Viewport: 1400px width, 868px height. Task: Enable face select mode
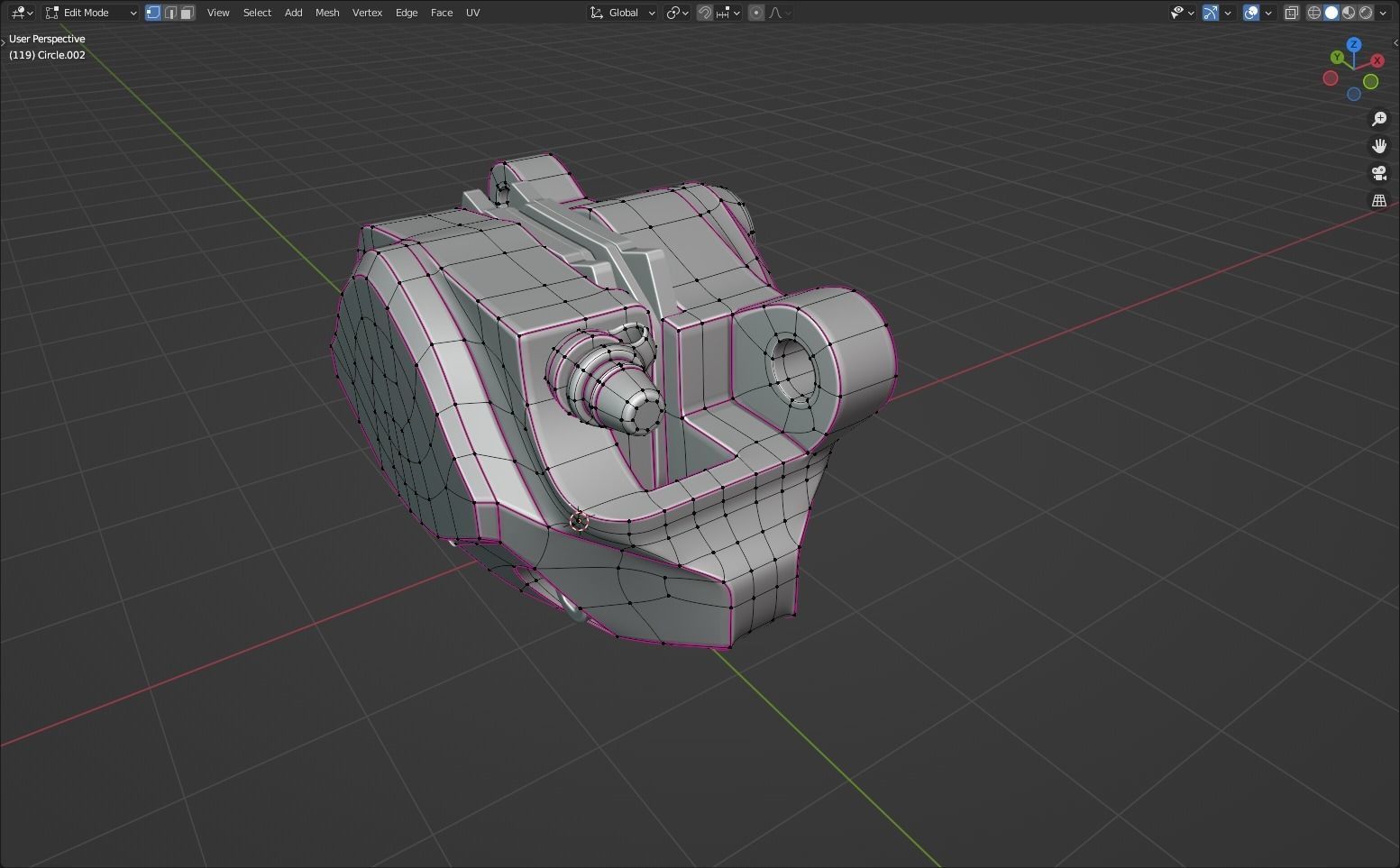[x=187, y=13]
